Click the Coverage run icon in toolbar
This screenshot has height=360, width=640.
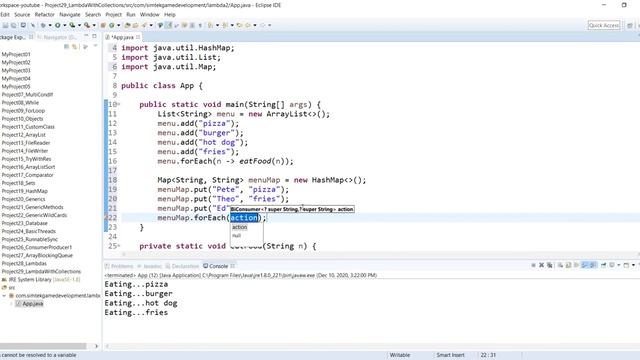pos(72,25)
